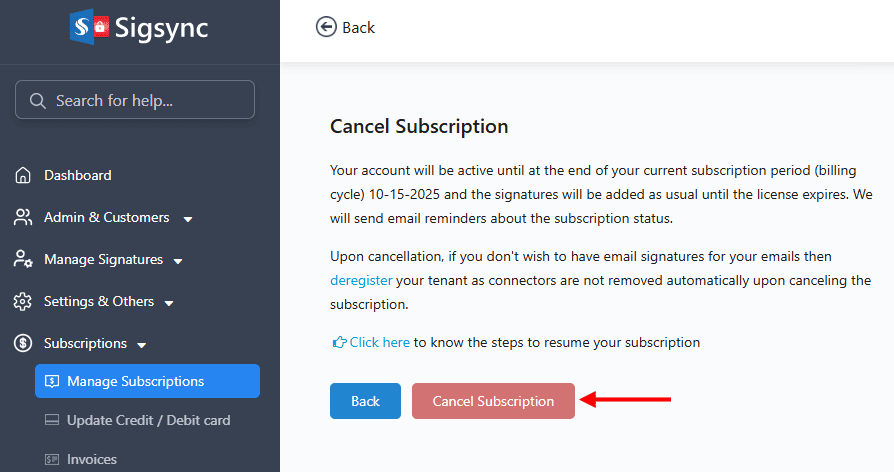This screenshot has height=472, width=894.
Task: Click the pointing hand icon beside Click here
Action: [x=339, y=343]
